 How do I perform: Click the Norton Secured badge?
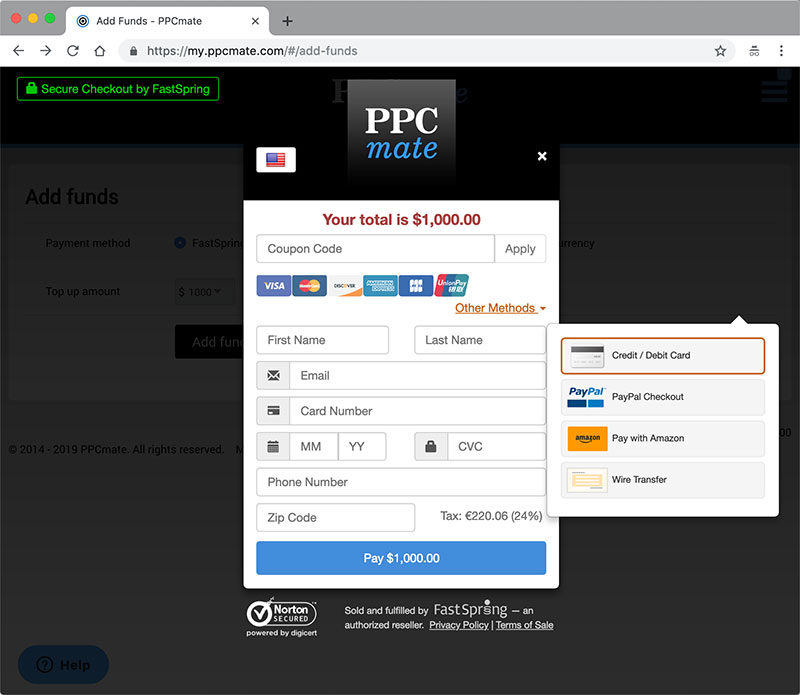click(x=281, y=618)
